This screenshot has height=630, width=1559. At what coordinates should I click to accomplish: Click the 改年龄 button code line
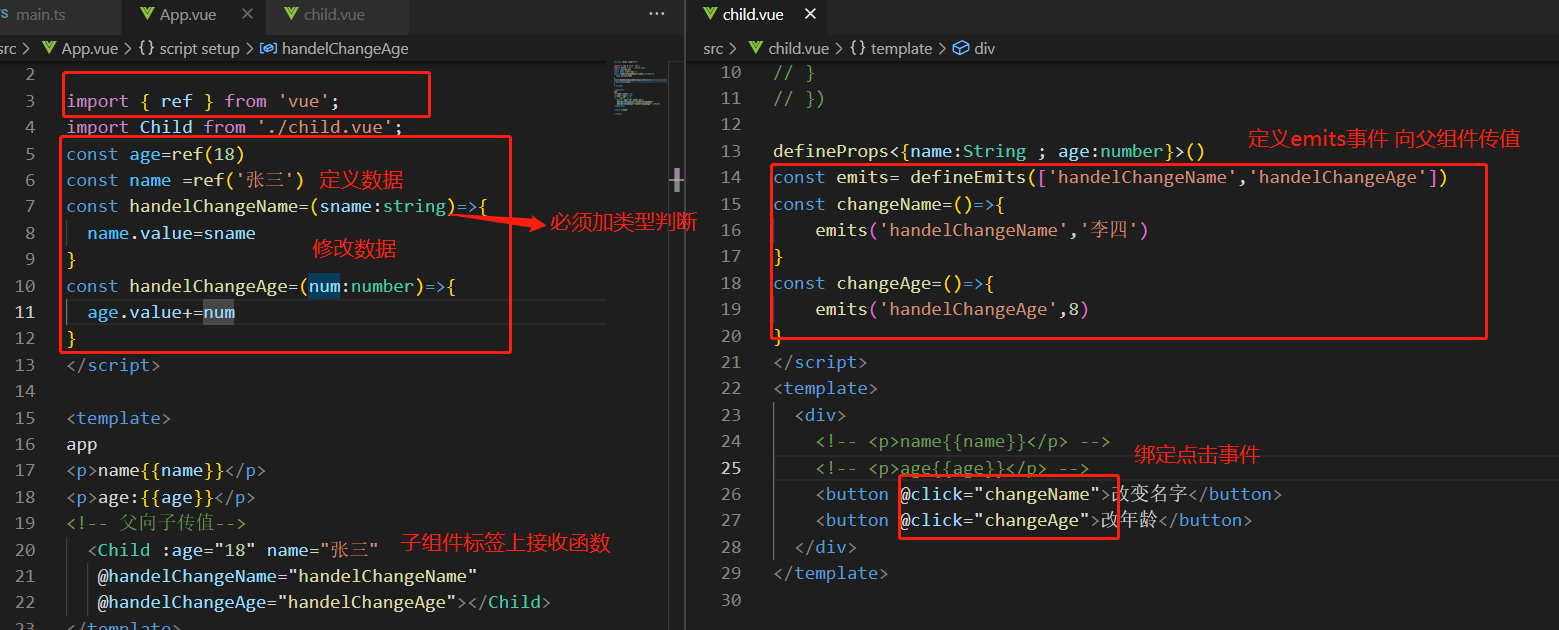coord(1034,520)
